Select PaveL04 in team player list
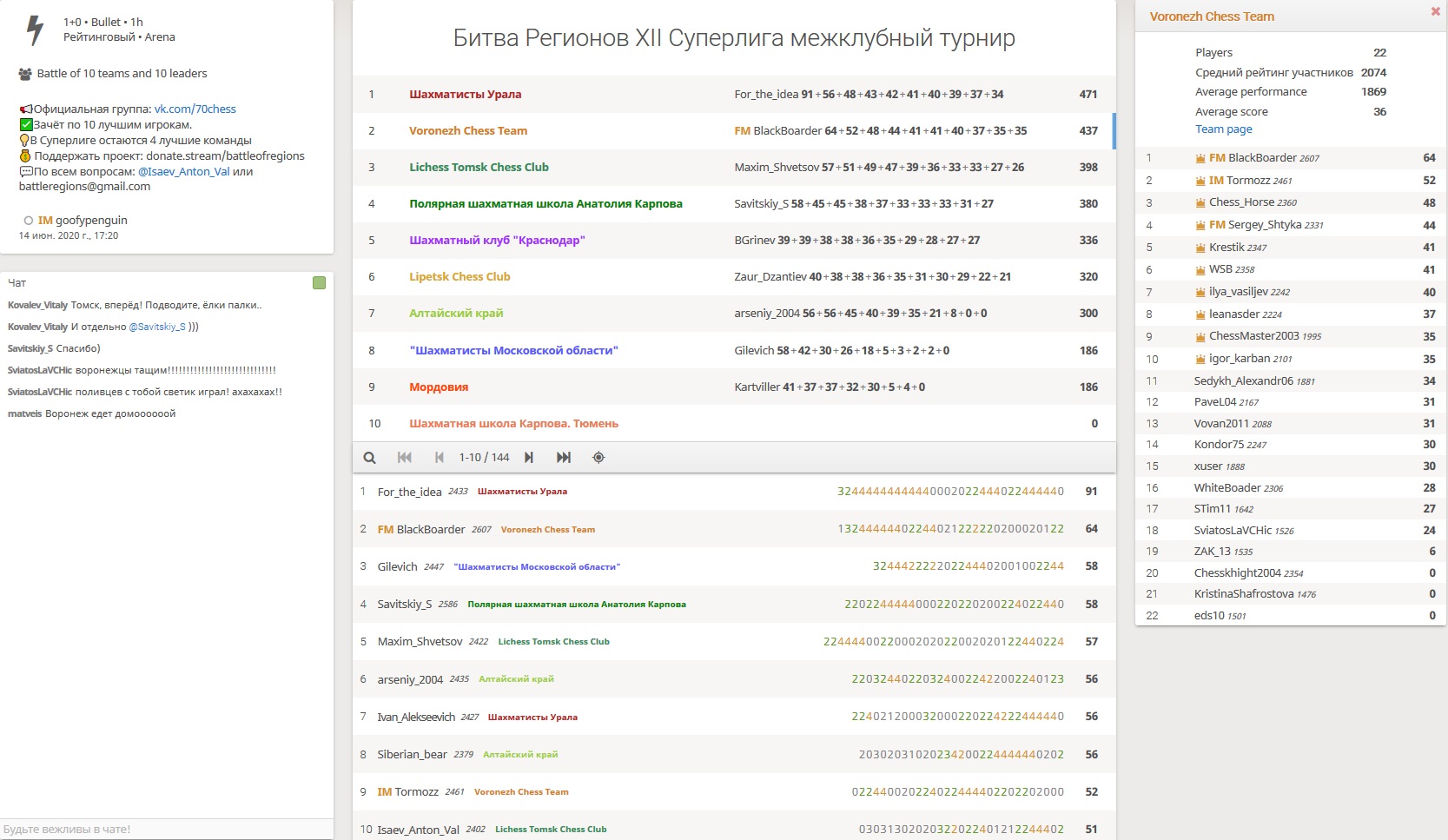The height and width of the screenshot is (840, 1448). point(1291,402)
